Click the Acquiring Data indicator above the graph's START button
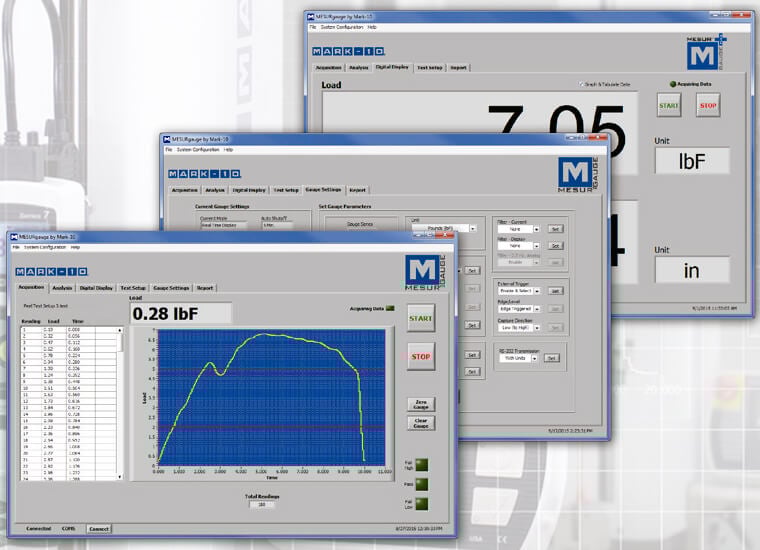Image resolution: width=760 pixels, height=550 pixels. pyautogui.click(x=391, y=308)
